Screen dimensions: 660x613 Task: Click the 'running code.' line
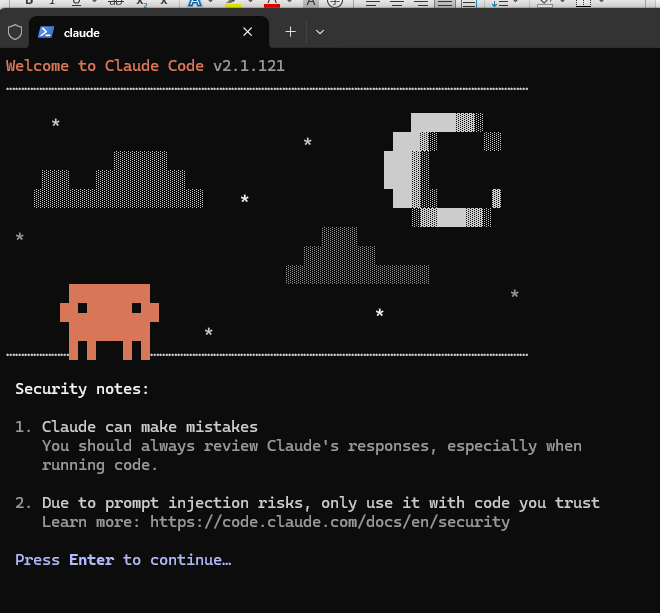(100, 465)
